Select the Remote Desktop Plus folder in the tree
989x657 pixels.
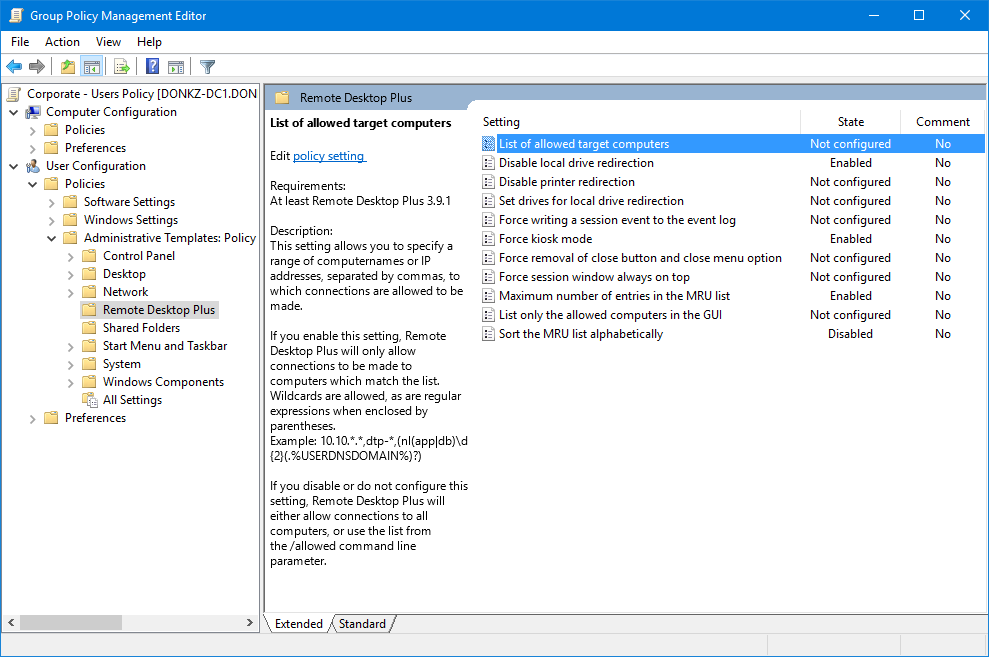tap(157, 309)
